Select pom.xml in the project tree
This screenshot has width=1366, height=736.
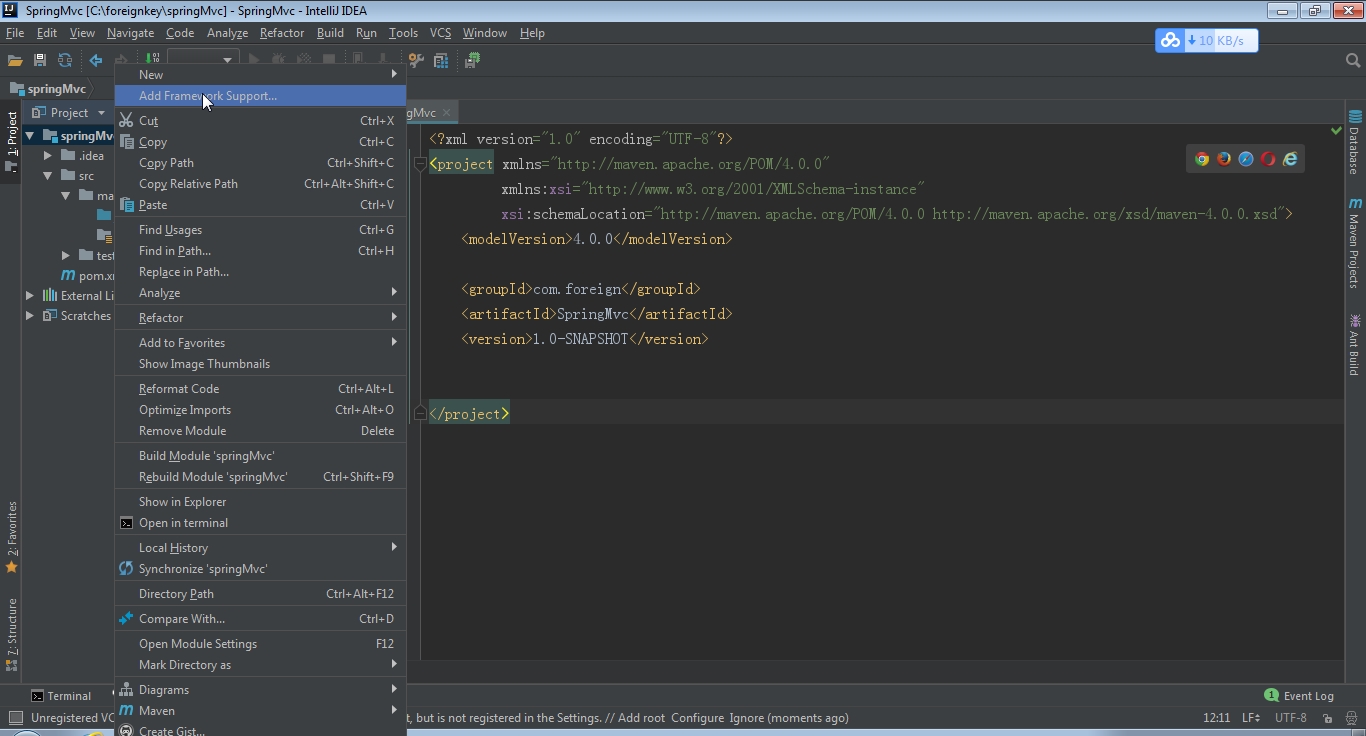88,276
